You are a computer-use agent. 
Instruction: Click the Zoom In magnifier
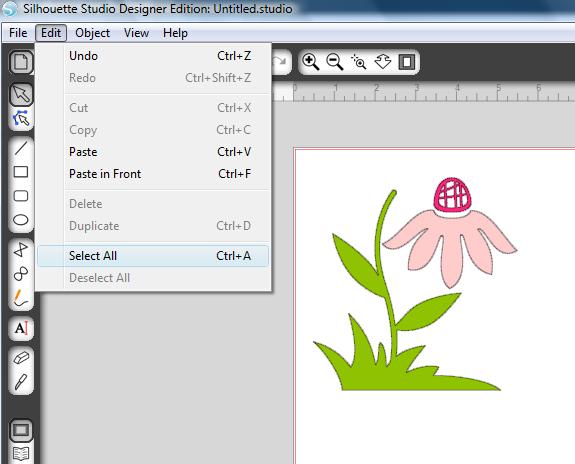tap(311, 62)
